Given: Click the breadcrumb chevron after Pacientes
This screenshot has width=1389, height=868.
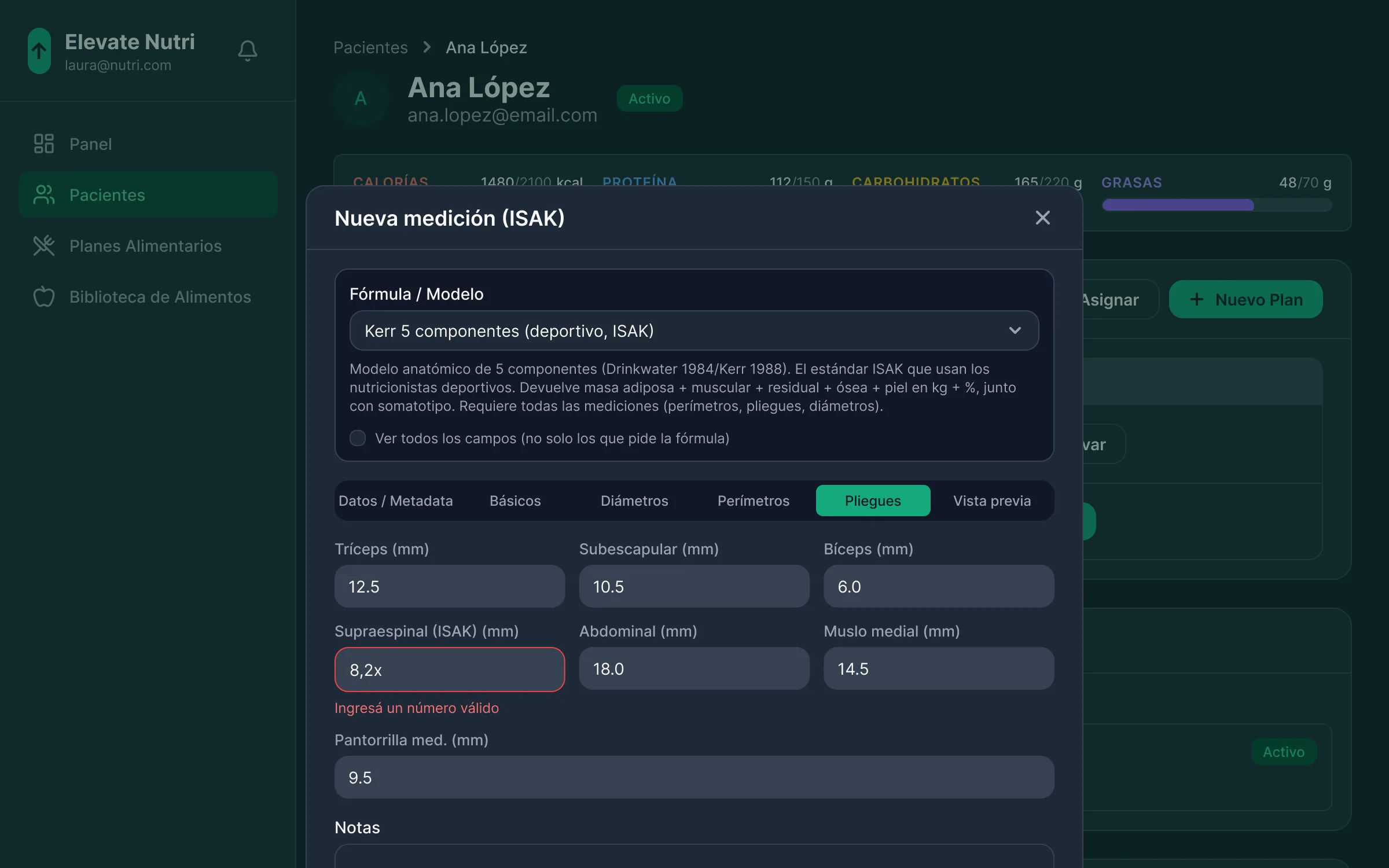Looking at the screenshot, I should (x=427, y=47).
